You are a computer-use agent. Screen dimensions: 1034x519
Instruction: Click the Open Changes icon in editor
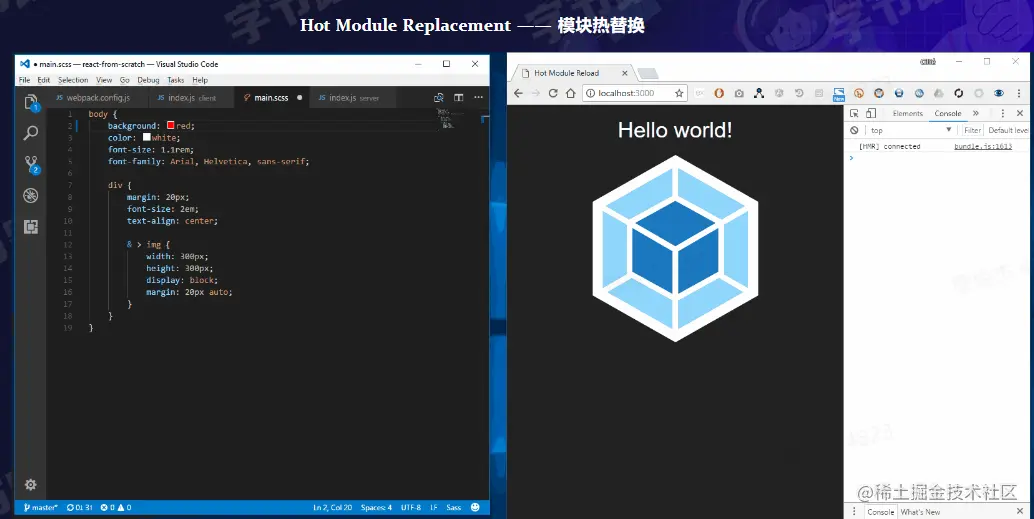point(439,98)
